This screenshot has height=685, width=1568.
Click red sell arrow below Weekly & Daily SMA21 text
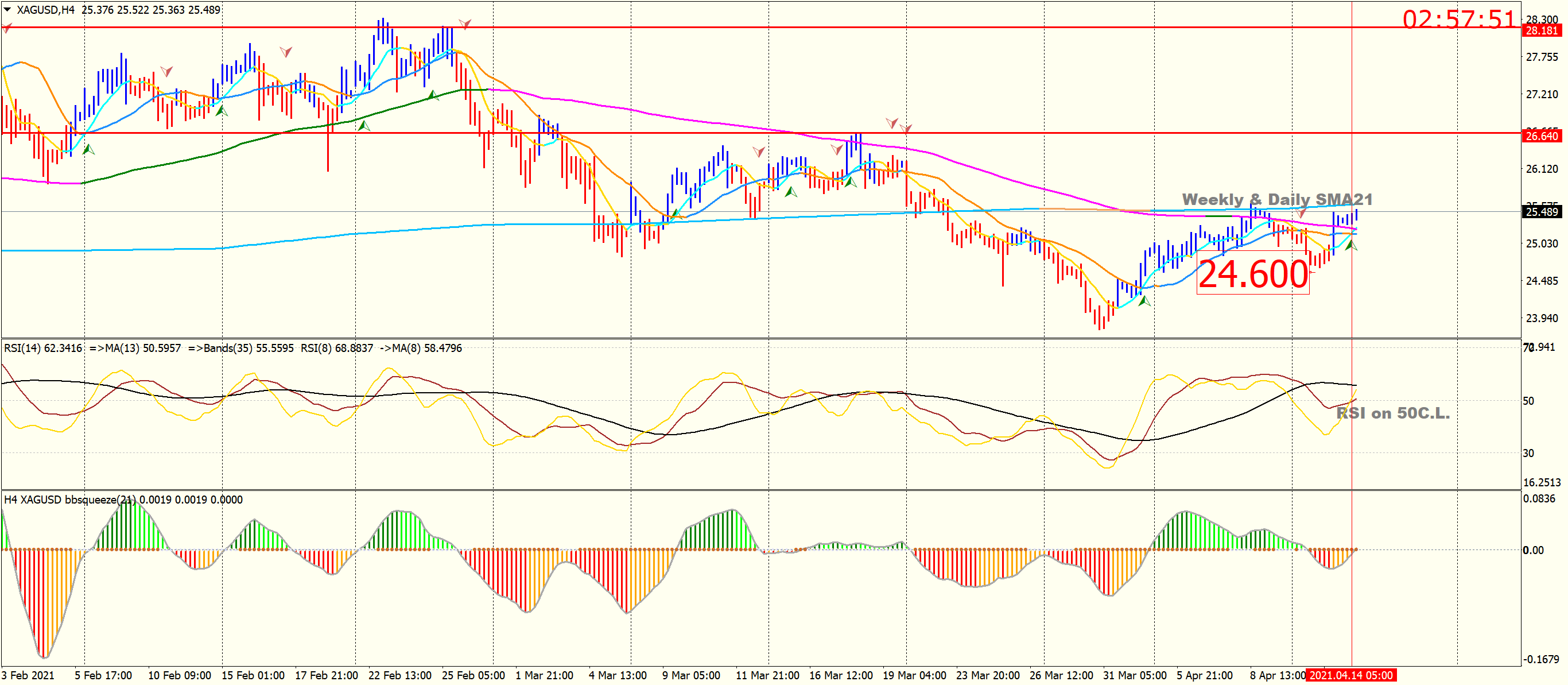pyautogui.click(x=1301, y=213)
